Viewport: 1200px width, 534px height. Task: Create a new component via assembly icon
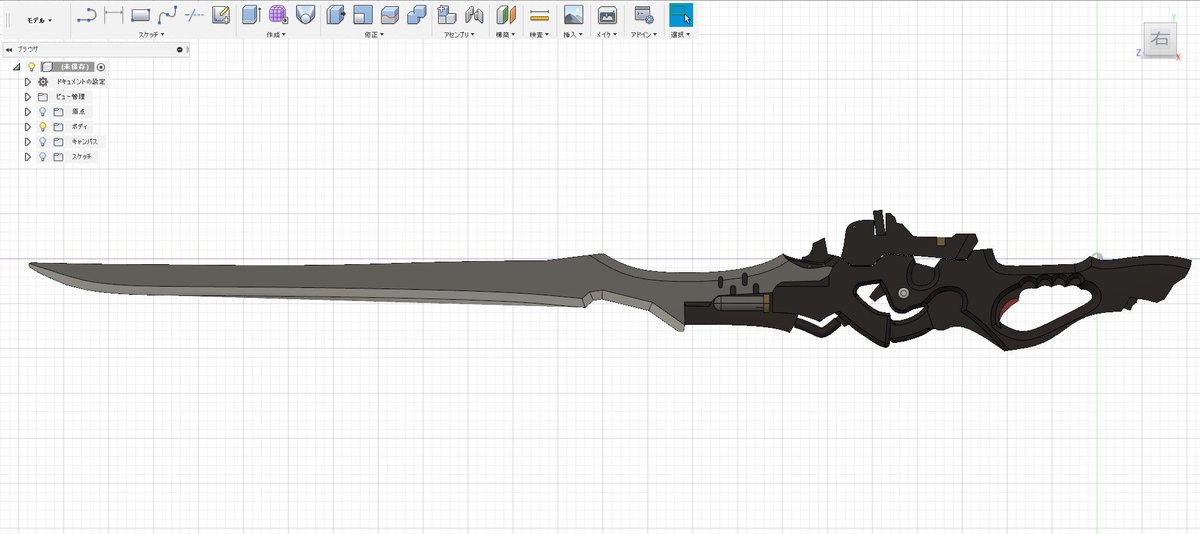pyautogui.click(x=448, y=14)
